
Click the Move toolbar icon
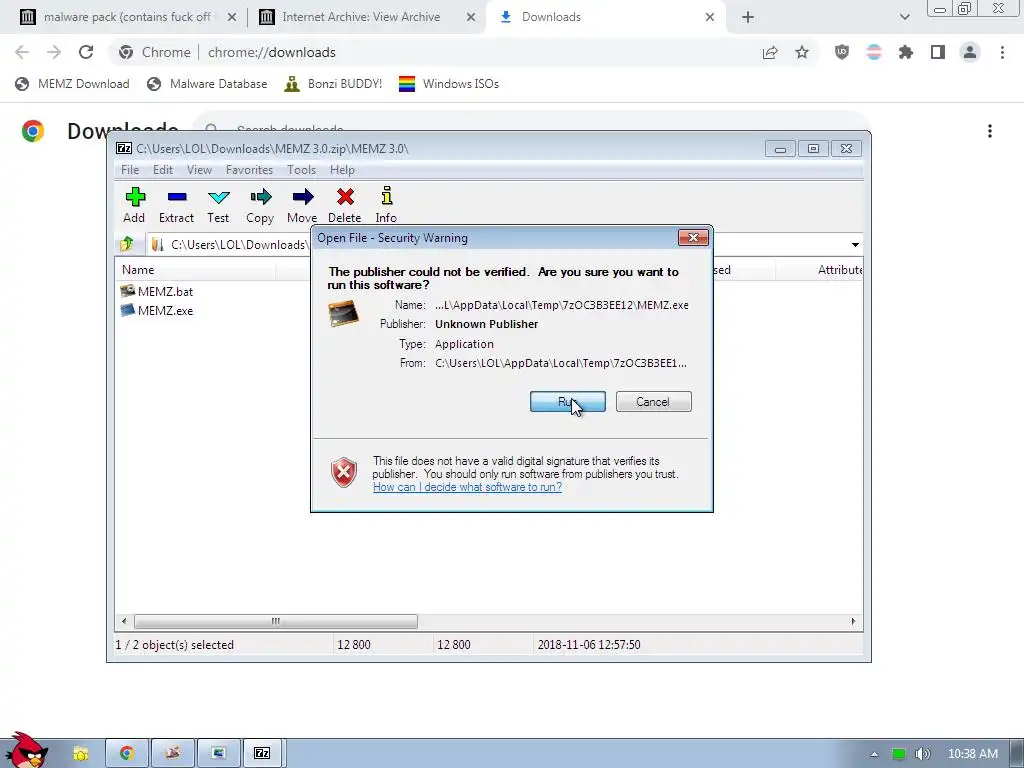302,205
